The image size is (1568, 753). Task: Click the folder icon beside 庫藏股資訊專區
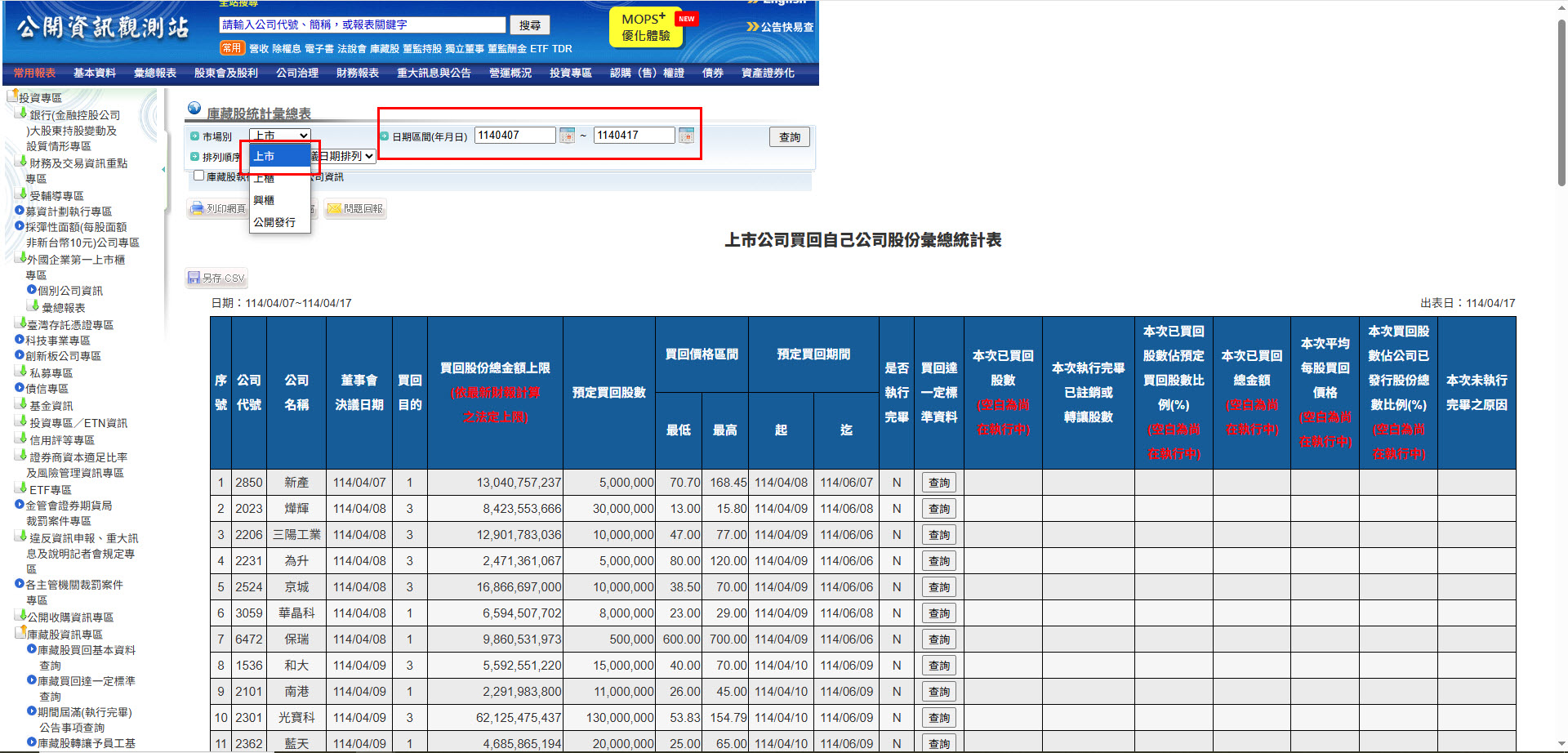(20, 632)
